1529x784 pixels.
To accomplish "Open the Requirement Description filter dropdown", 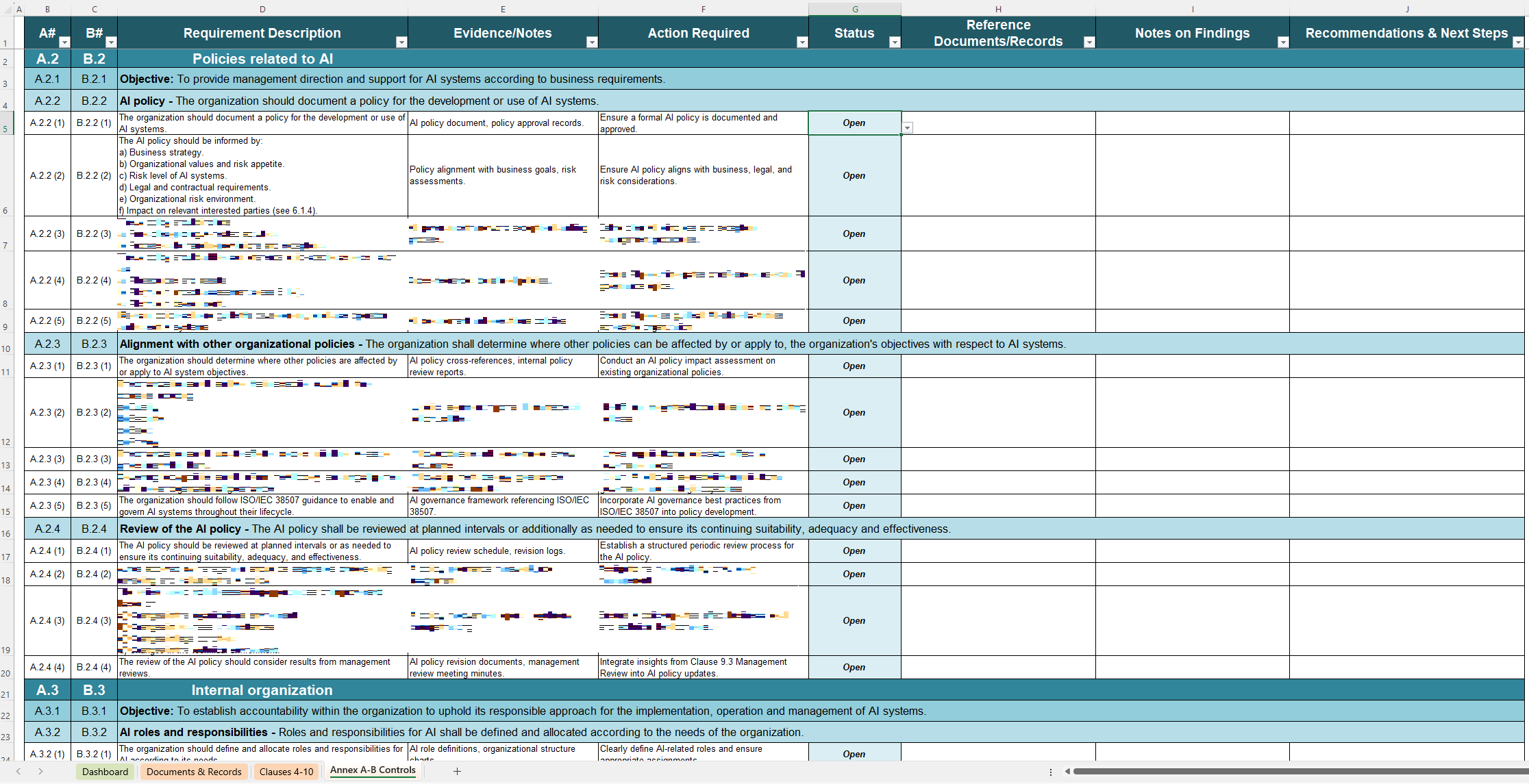I will coord(401,42).
